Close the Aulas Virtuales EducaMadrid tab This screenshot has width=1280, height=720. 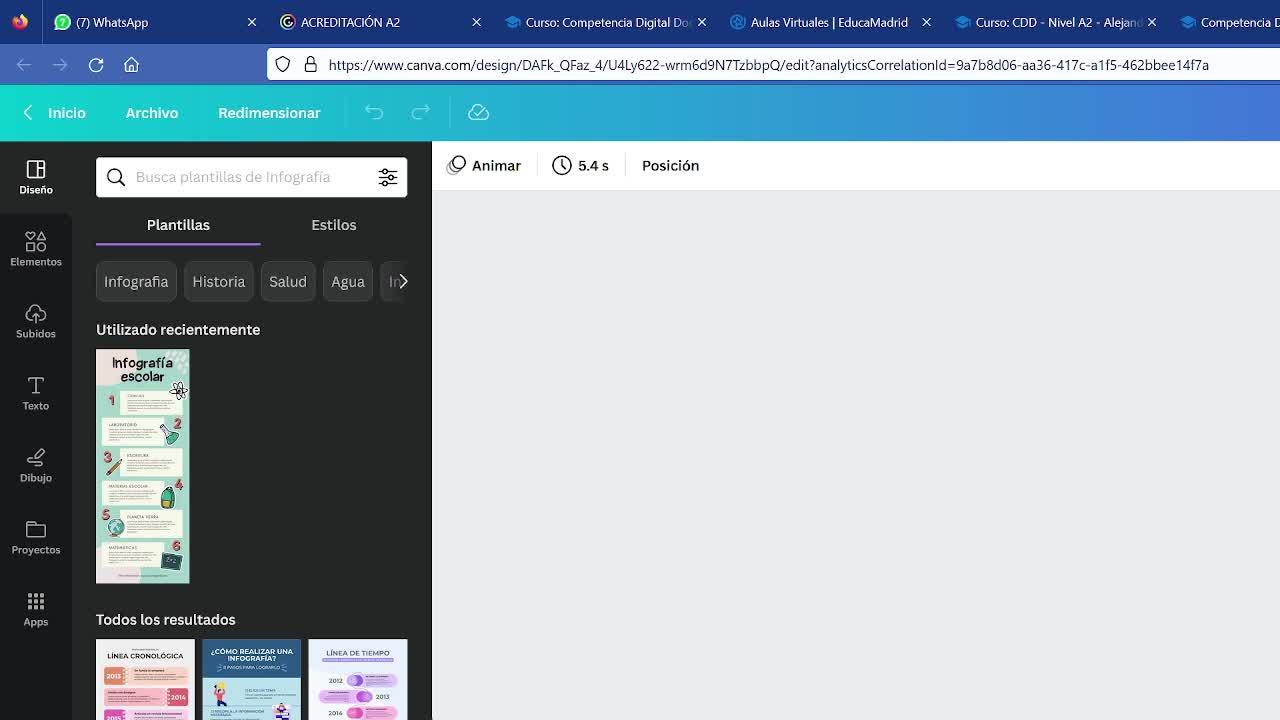click(x=926, y=22)
